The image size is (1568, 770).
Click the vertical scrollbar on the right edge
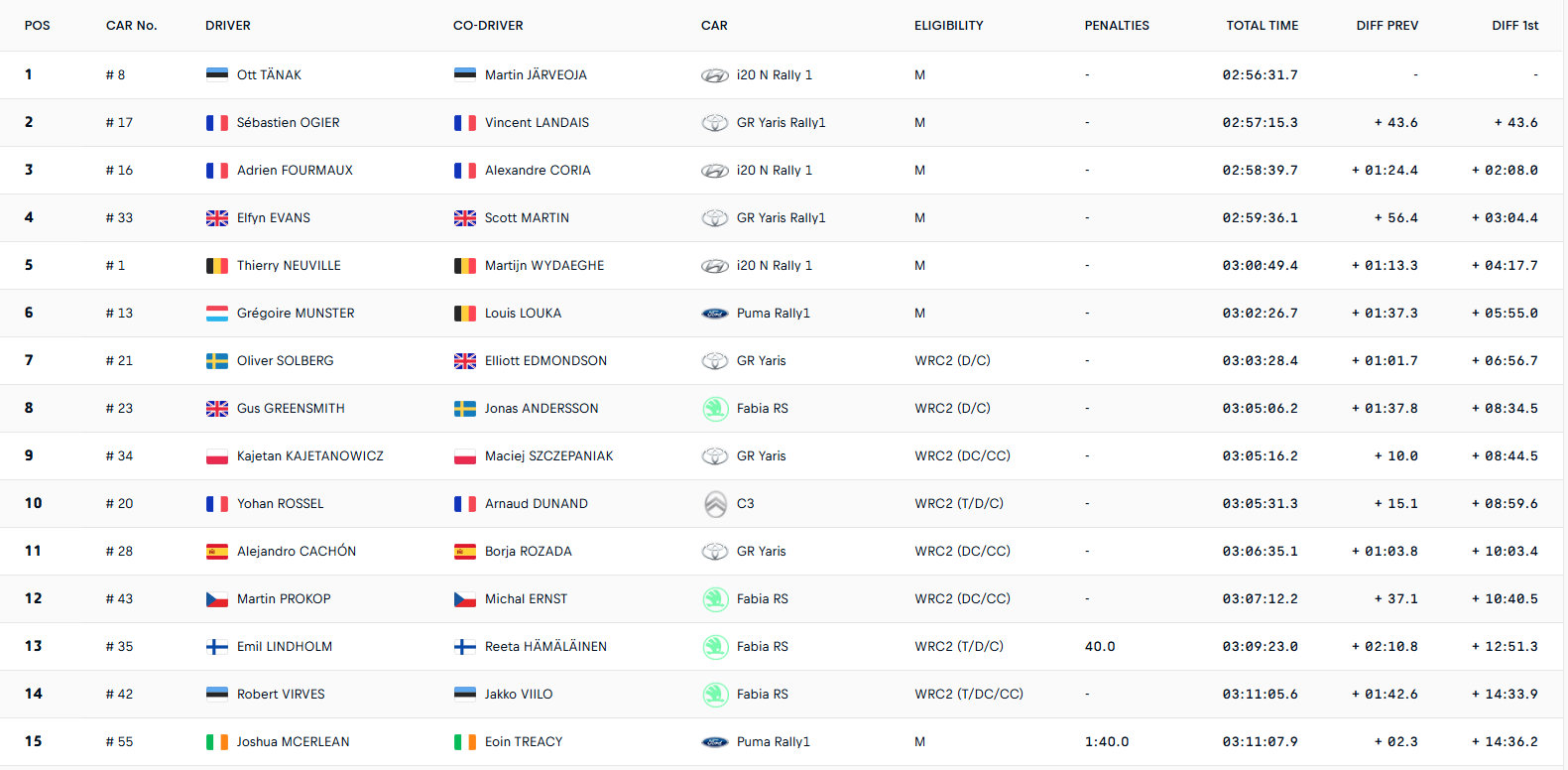click(1564, 385)
